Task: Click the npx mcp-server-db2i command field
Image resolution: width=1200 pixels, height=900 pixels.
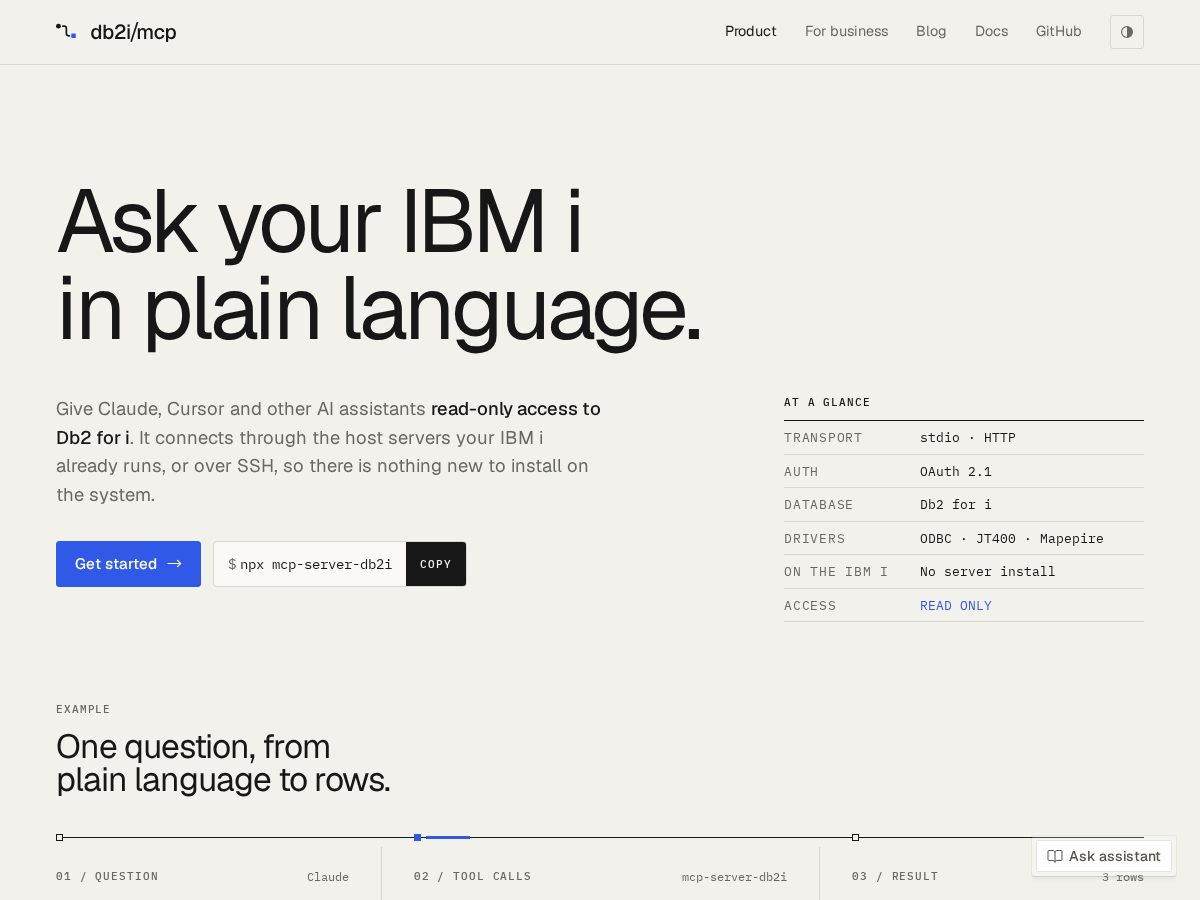Action: (310, 564)
